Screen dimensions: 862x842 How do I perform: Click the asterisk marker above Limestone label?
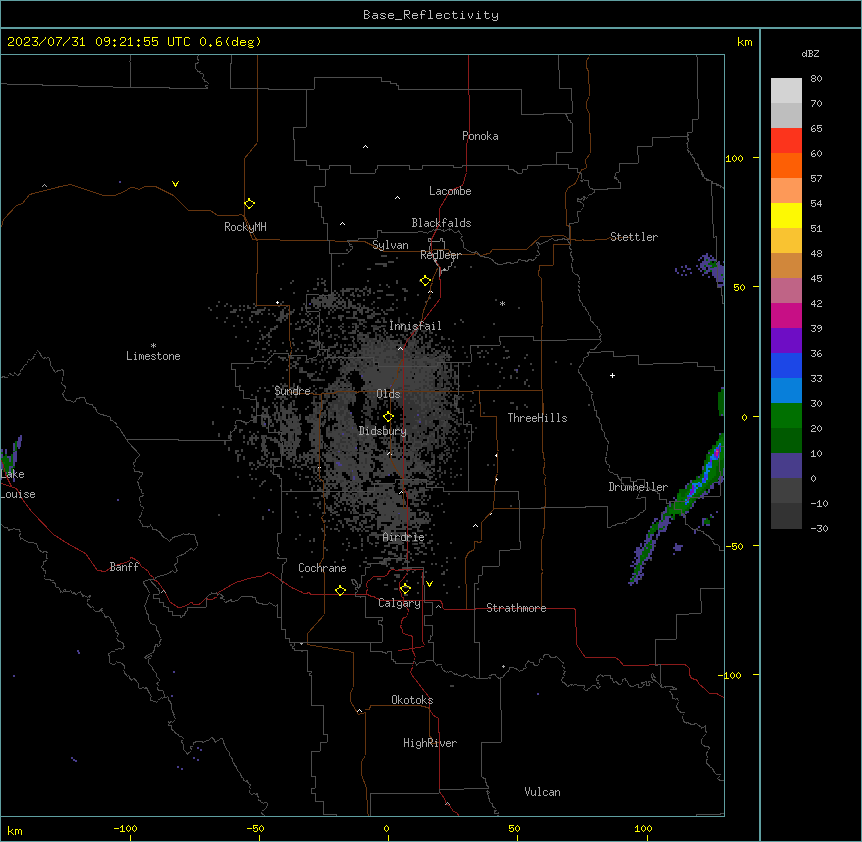[x=153, y=346]
